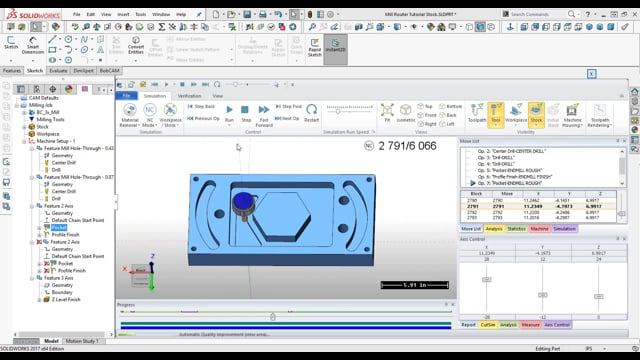Open the Toolpath Rendering dropdown
The image size is (640, 360).
600,115
